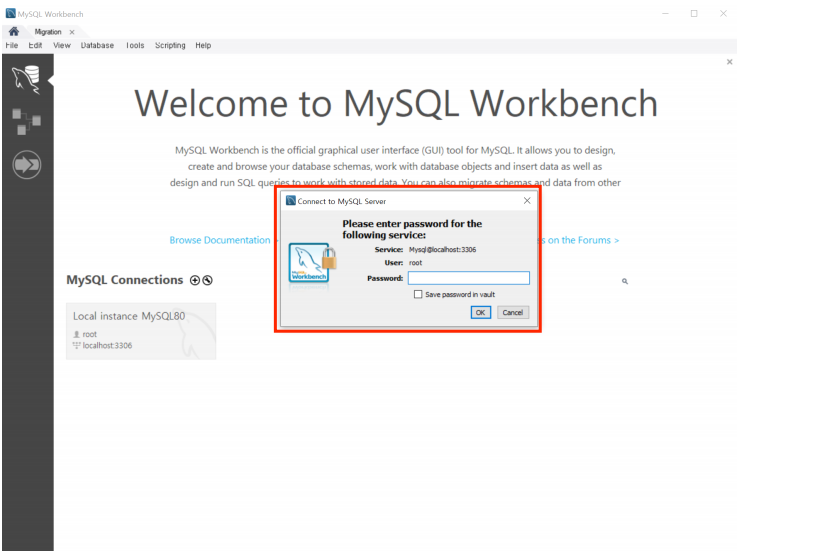Enable Save password in vault checkbox
This screenshot has height=551, width=814.
(x=418, y=294)
